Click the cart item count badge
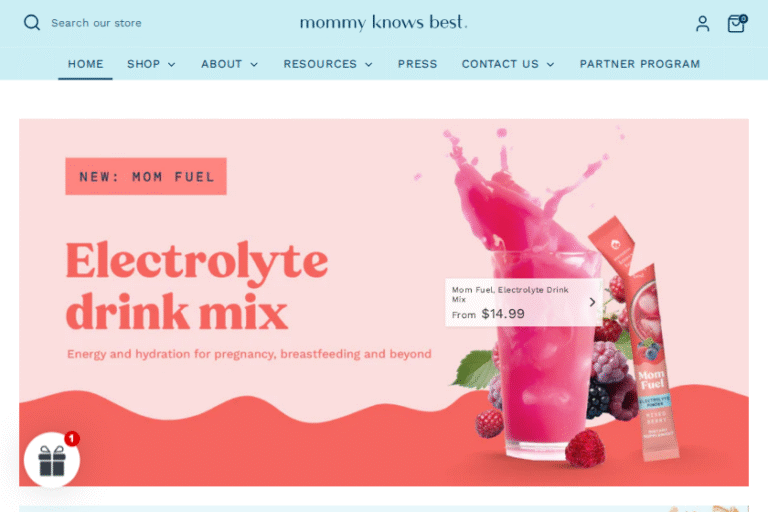 [743, 19]
